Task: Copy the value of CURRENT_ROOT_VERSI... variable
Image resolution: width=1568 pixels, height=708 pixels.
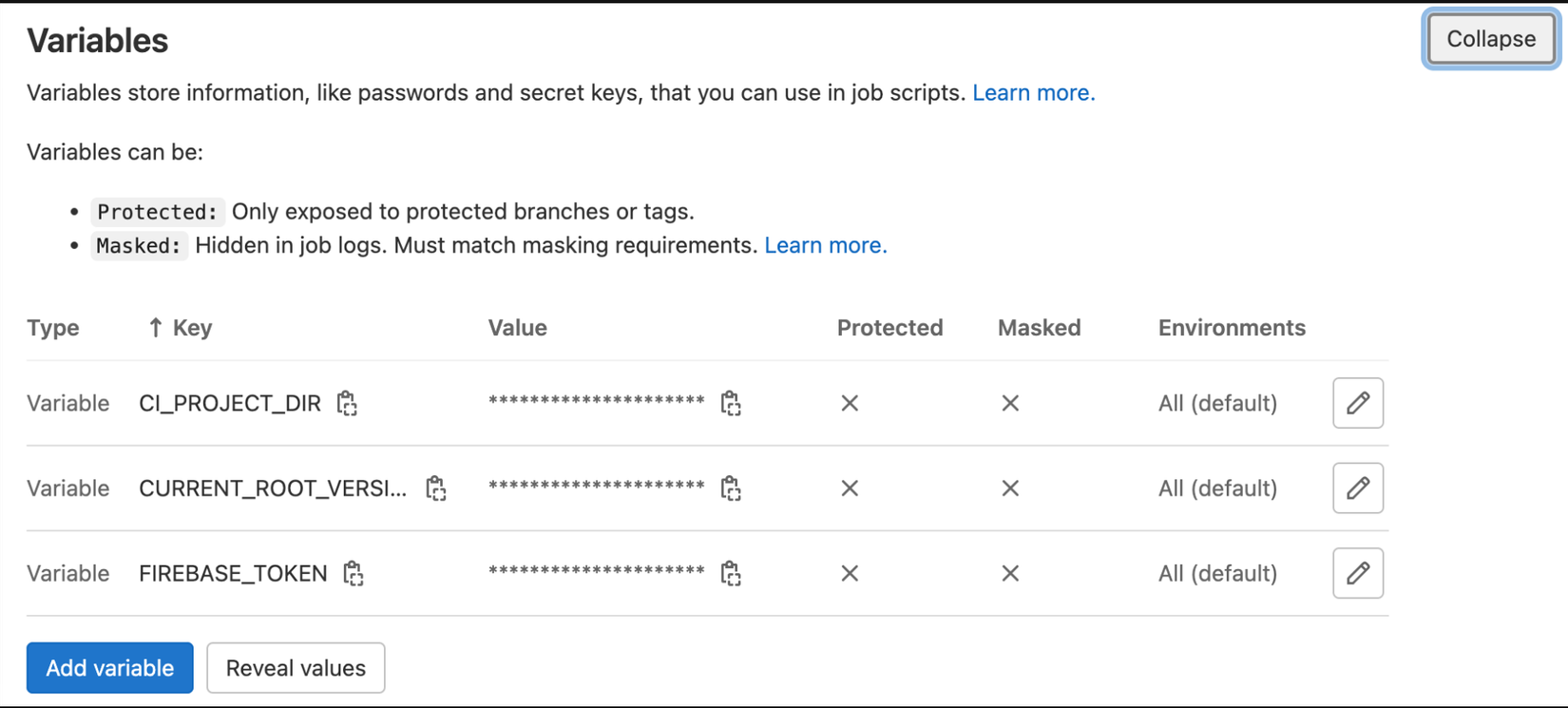Action: point(730,488)
